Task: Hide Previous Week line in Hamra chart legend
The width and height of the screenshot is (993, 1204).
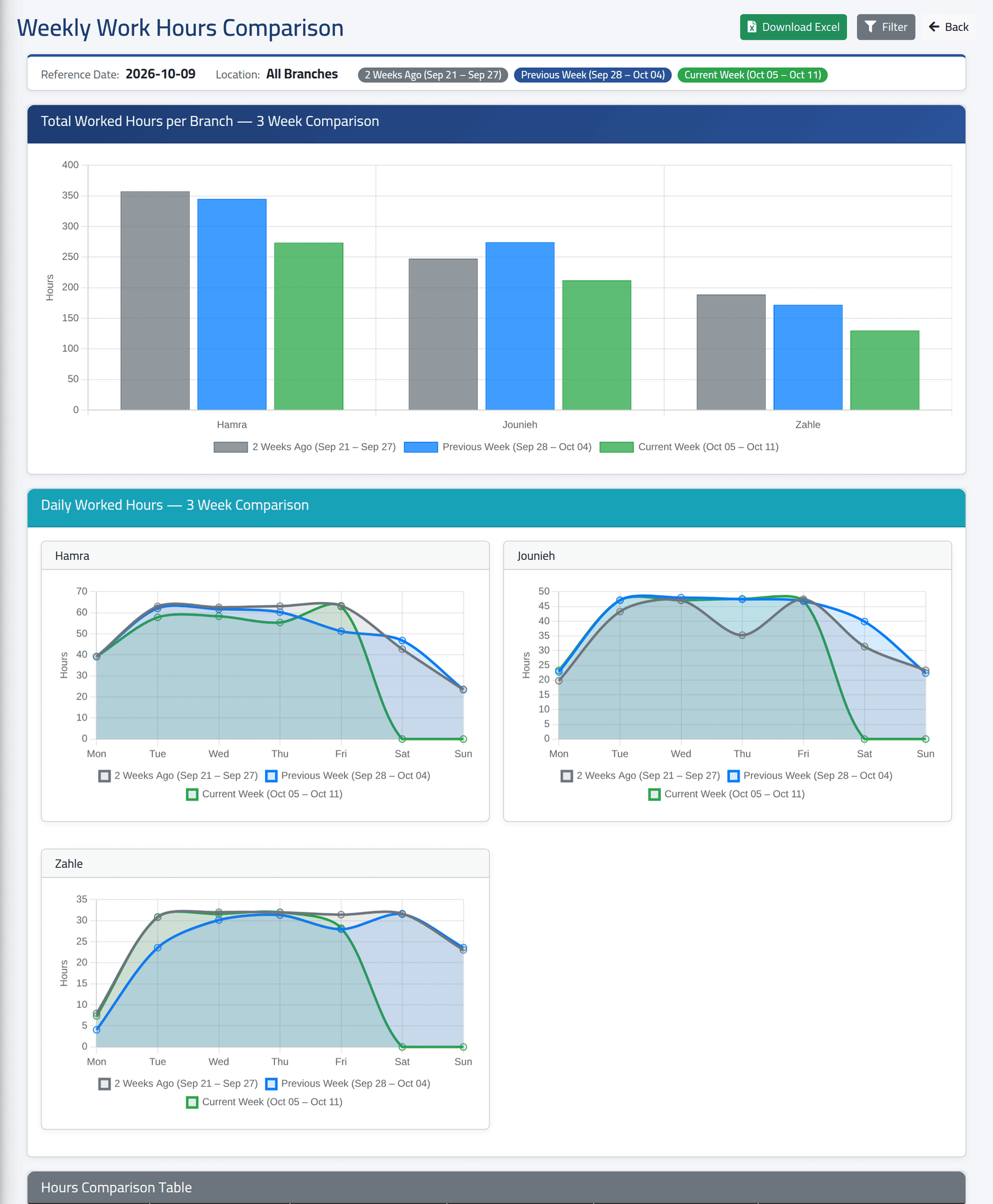Action: [x=348, y=776]
